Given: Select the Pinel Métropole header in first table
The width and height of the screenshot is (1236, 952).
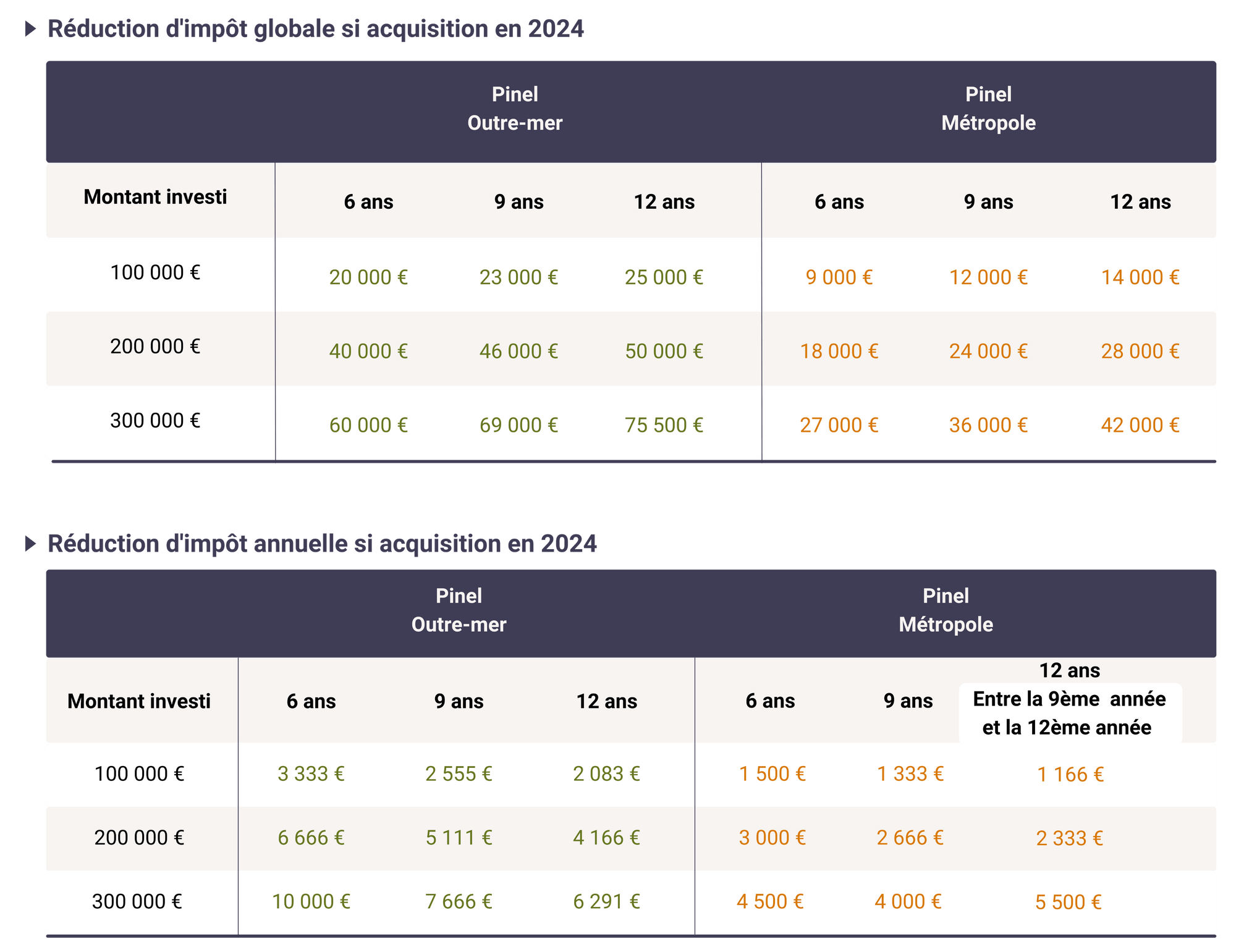Looking at the screenshot, I should point(988,109).
